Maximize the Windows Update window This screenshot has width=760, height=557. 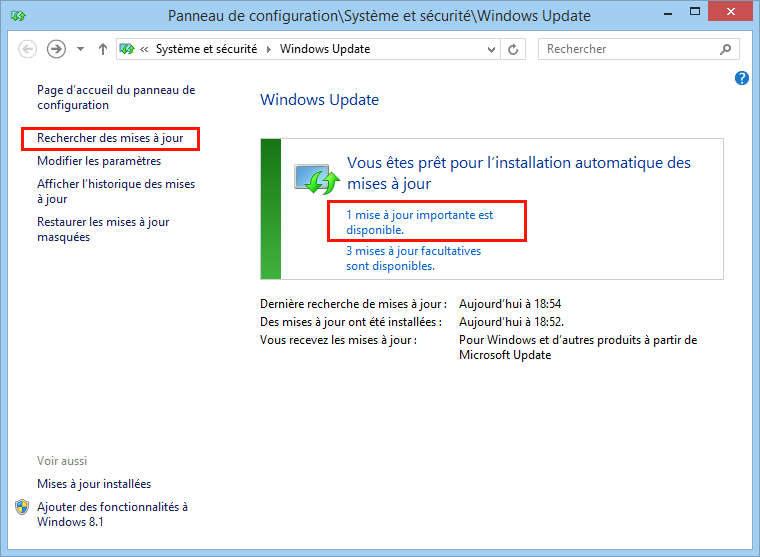click(x=695, y=12)
